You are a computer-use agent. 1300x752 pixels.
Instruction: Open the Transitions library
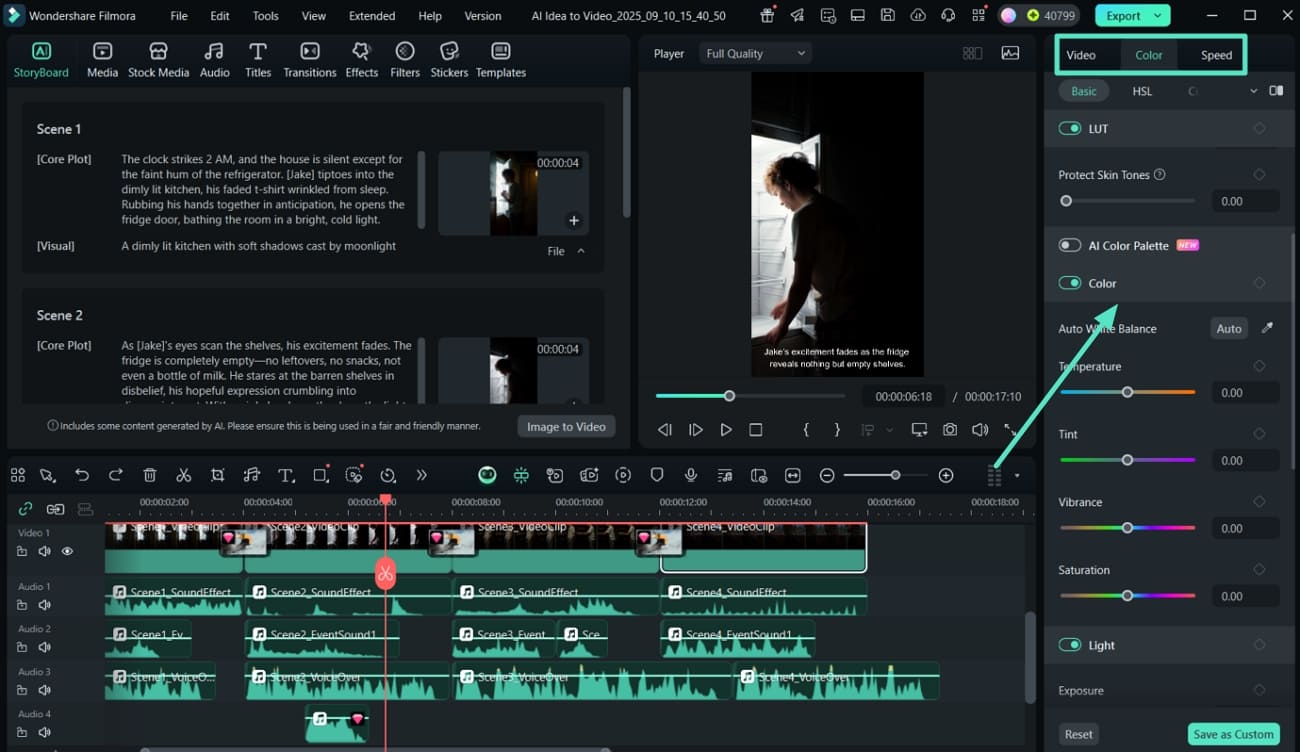click(309, 59)
